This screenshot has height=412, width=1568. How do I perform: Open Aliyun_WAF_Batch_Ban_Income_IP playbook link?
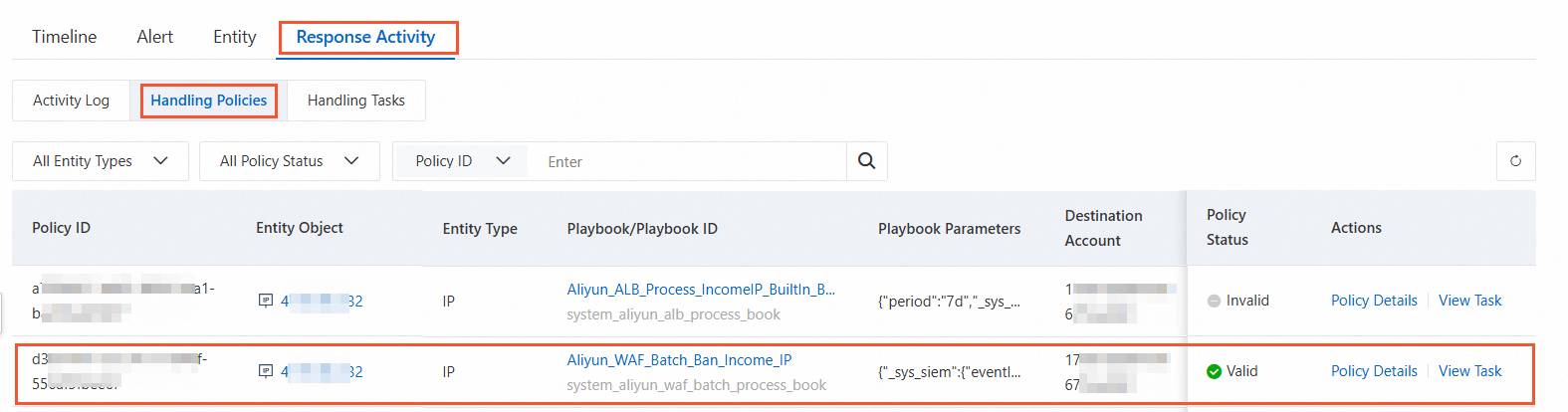click(679, 360)
